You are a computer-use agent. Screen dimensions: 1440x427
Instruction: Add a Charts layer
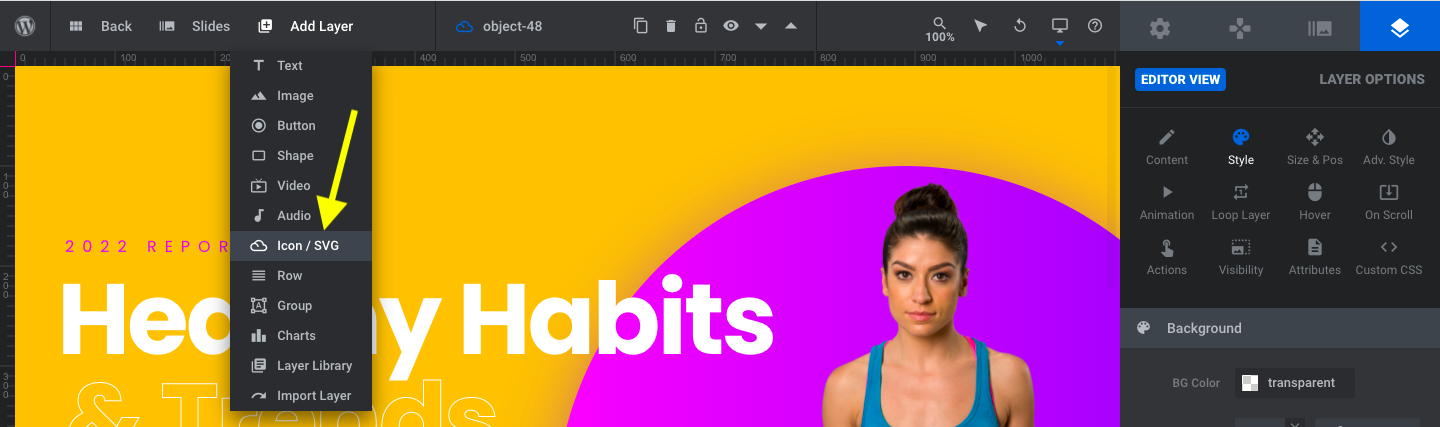pos(300,335)
